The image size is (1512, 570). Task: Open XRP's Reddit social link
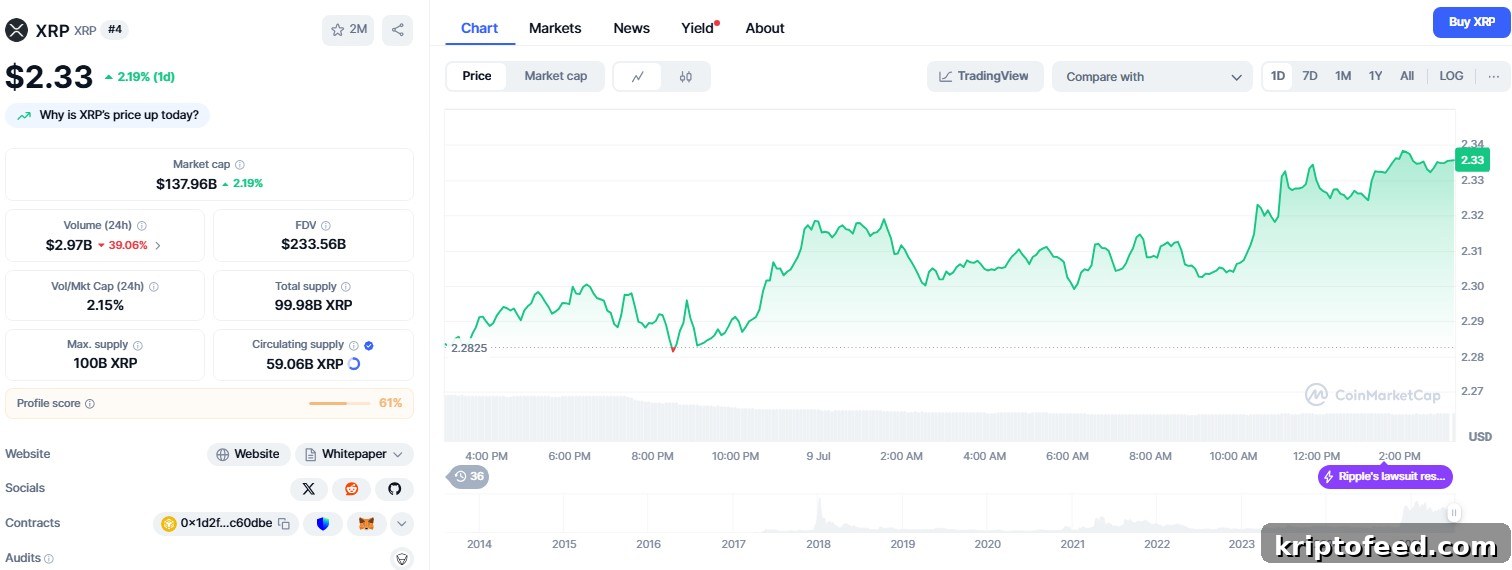(x=351, y=489)
